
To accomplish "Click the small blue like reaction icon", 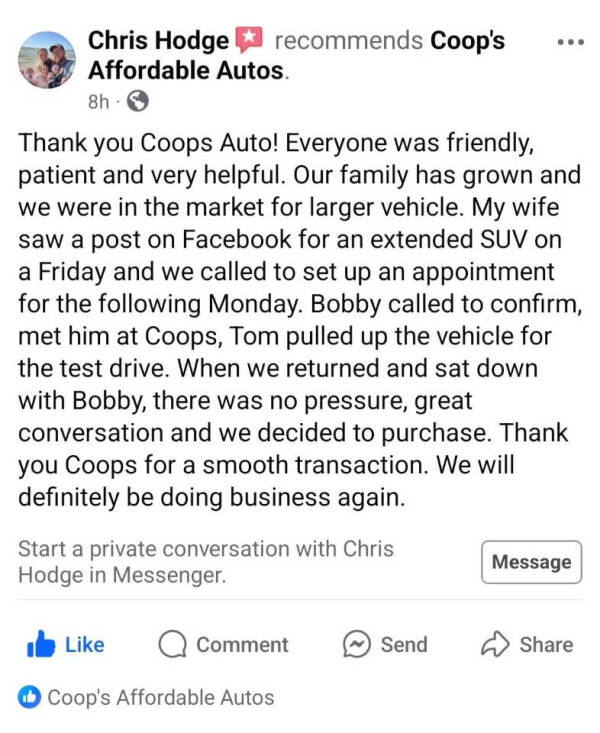I will [29, 698].
